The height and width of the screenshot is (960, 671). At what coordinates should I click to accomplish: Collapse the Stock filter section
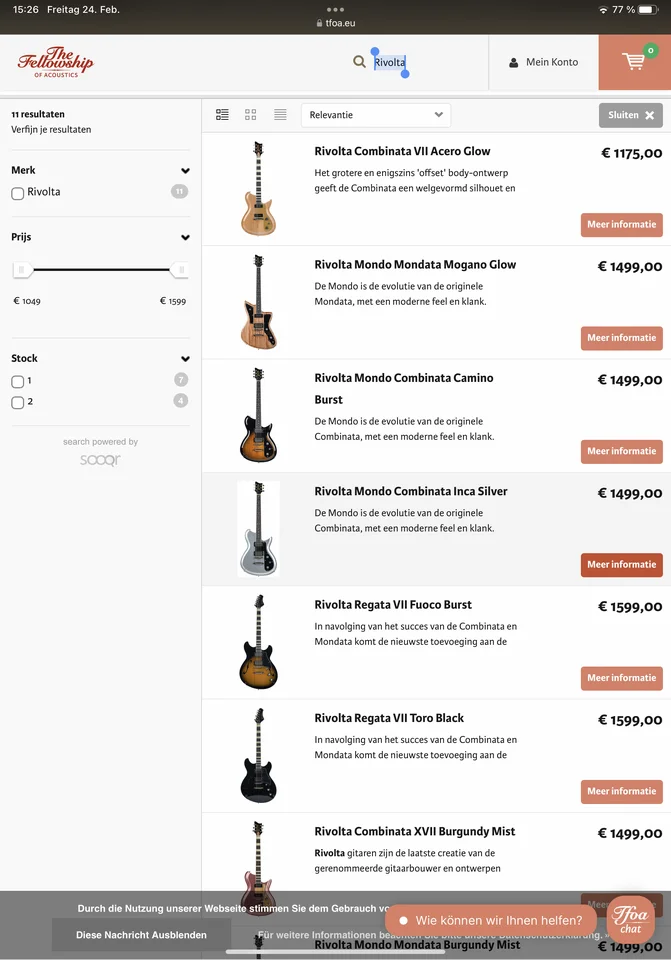click(x=185, y=359)
